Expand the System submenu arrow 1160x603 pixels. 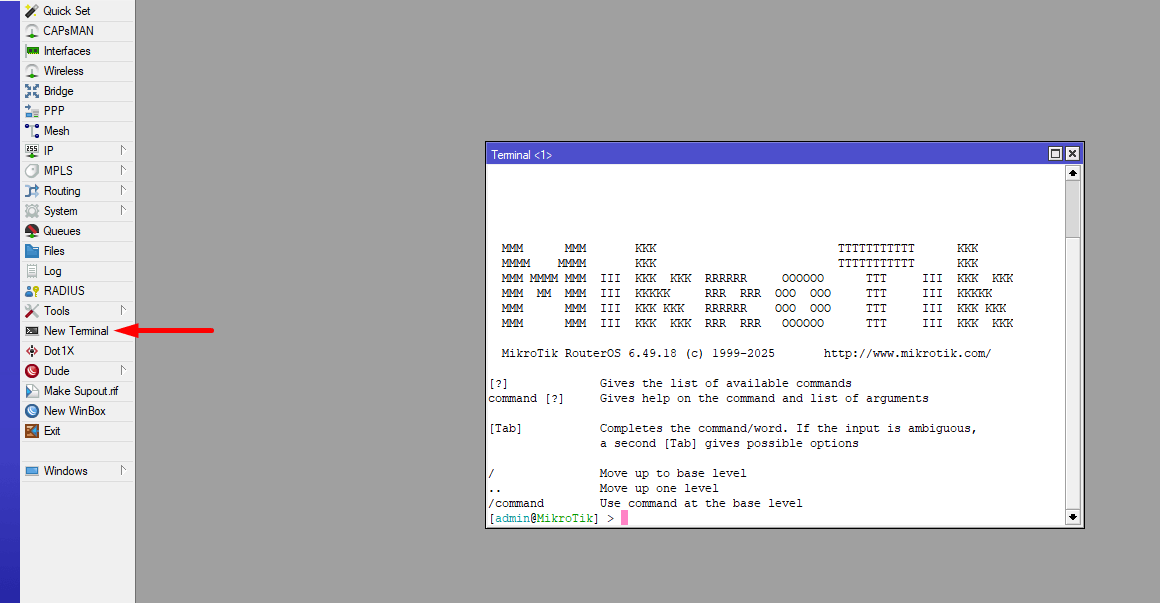pyautogui.click(x=124, y=210)
